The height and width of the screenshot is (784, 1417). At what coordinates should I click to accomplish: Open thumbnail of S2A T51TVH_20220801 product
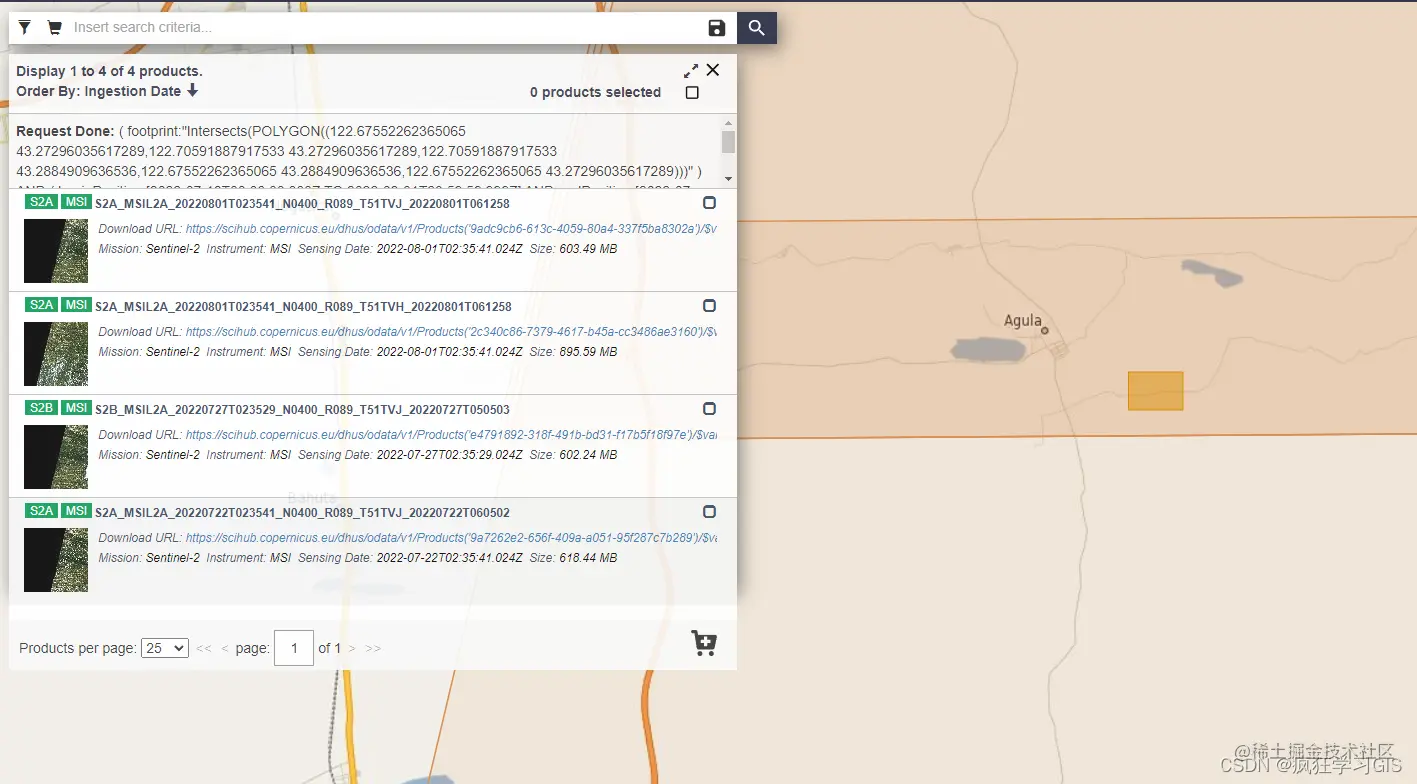coord(56,354)
